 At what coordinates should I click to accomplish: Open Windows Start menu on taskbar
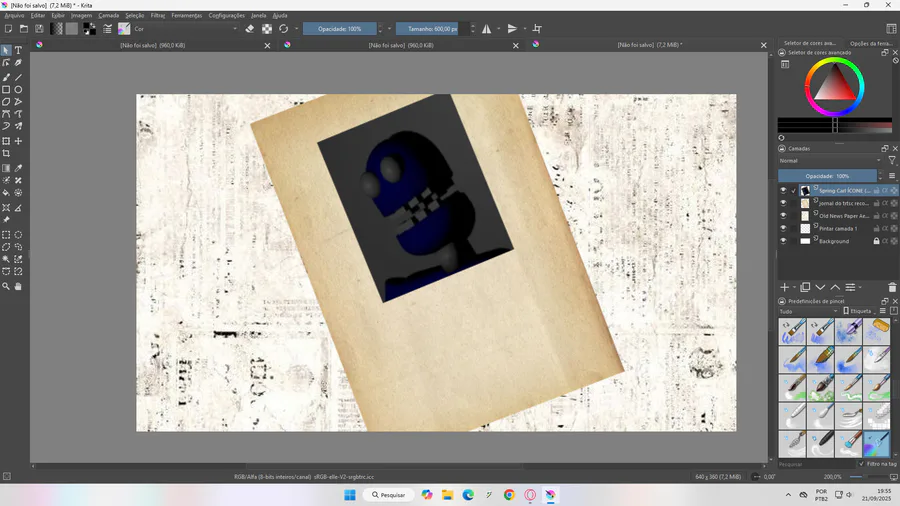[x=350, y=495]
